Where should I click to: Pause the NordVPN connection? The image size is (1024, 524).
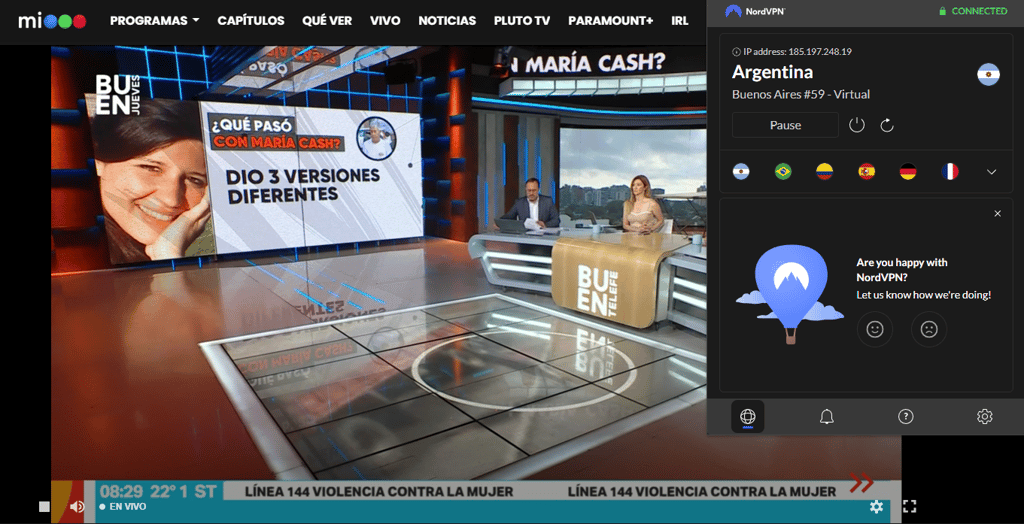point(785,125)
